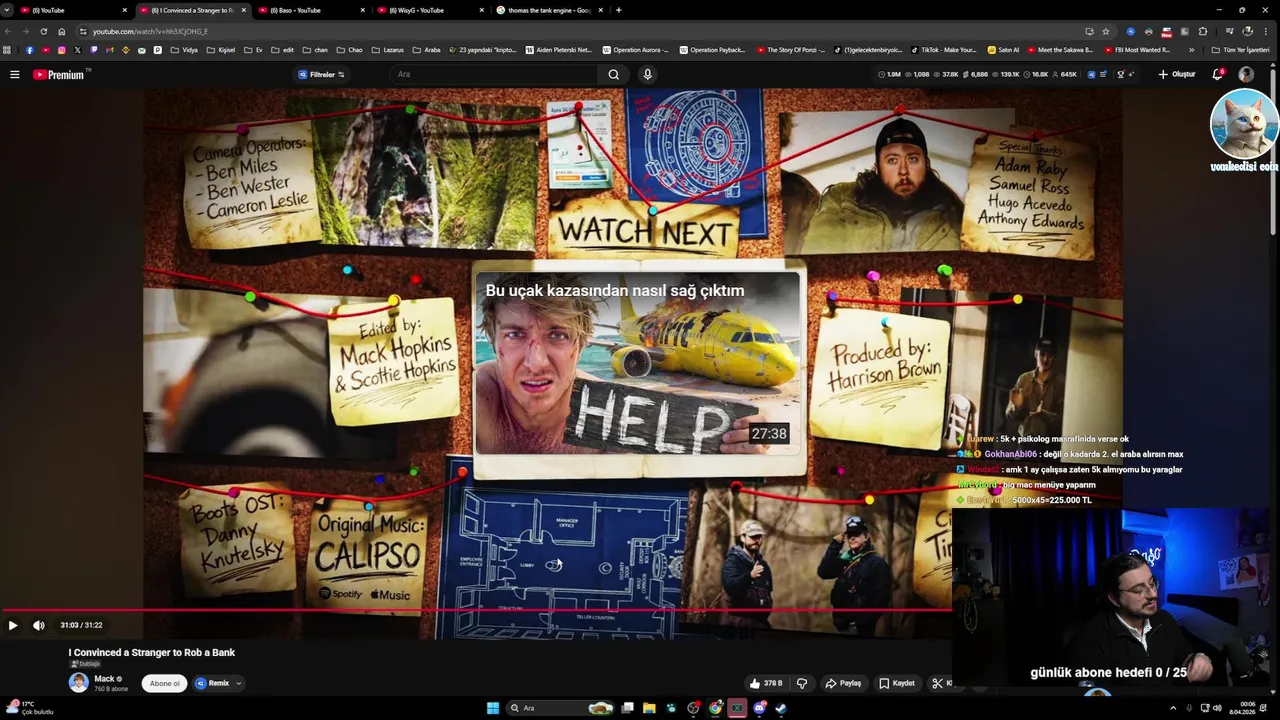This screenshot has width=1280, height=720.
Task: Open 'Operation Aurora' bookmark
Action: tap(636, 49)
